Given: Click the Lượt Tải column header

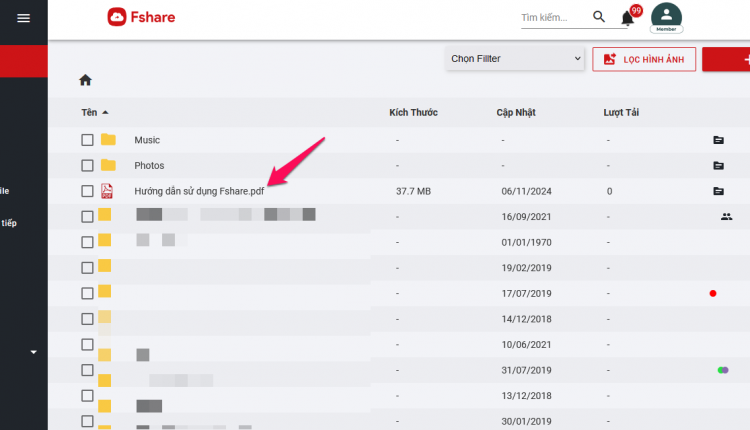Looking at the screenshot, I should click(621, 112).
